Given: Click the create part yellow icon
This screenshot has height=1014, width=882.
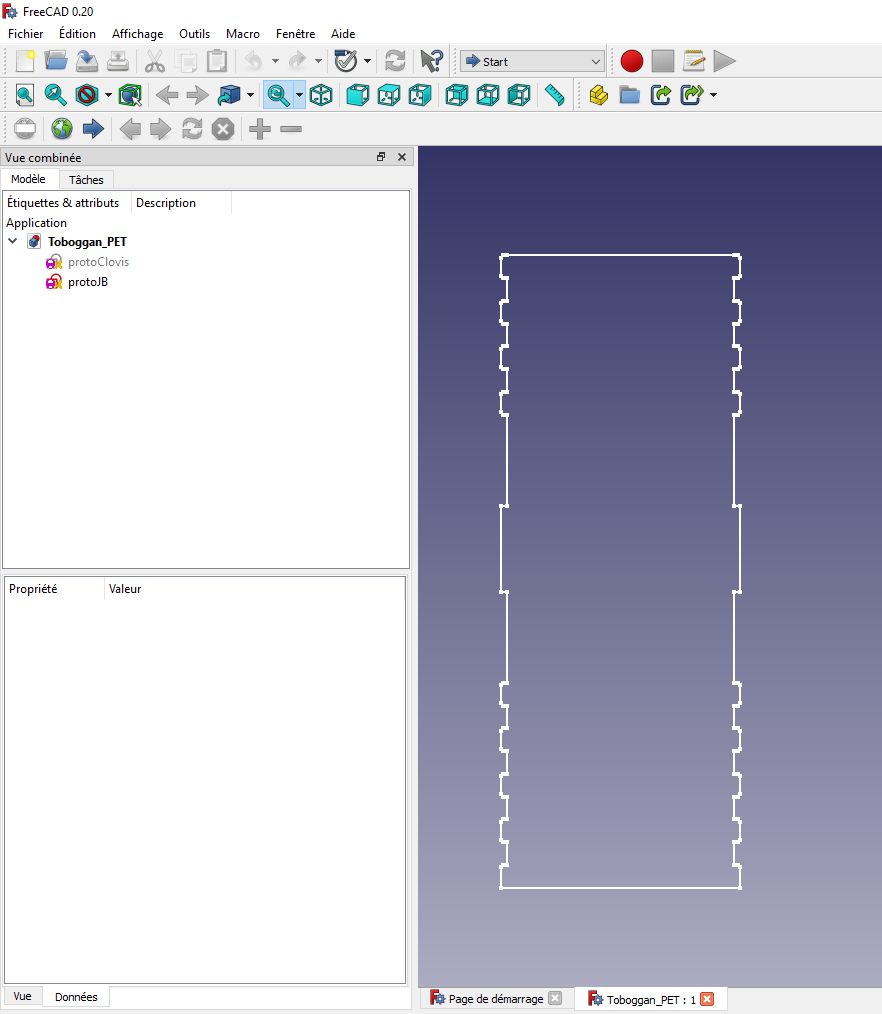Looking at the screenshot, I should 599,95.
